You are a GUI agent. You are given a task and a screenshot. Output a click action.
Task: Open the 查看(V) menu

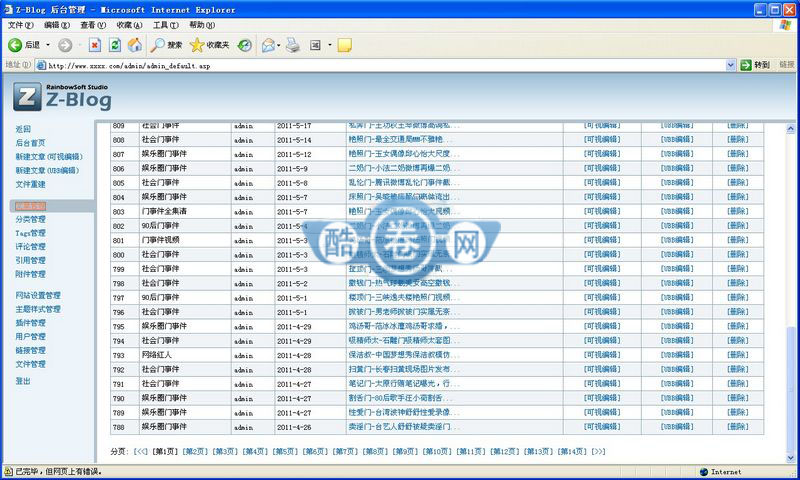93,24
